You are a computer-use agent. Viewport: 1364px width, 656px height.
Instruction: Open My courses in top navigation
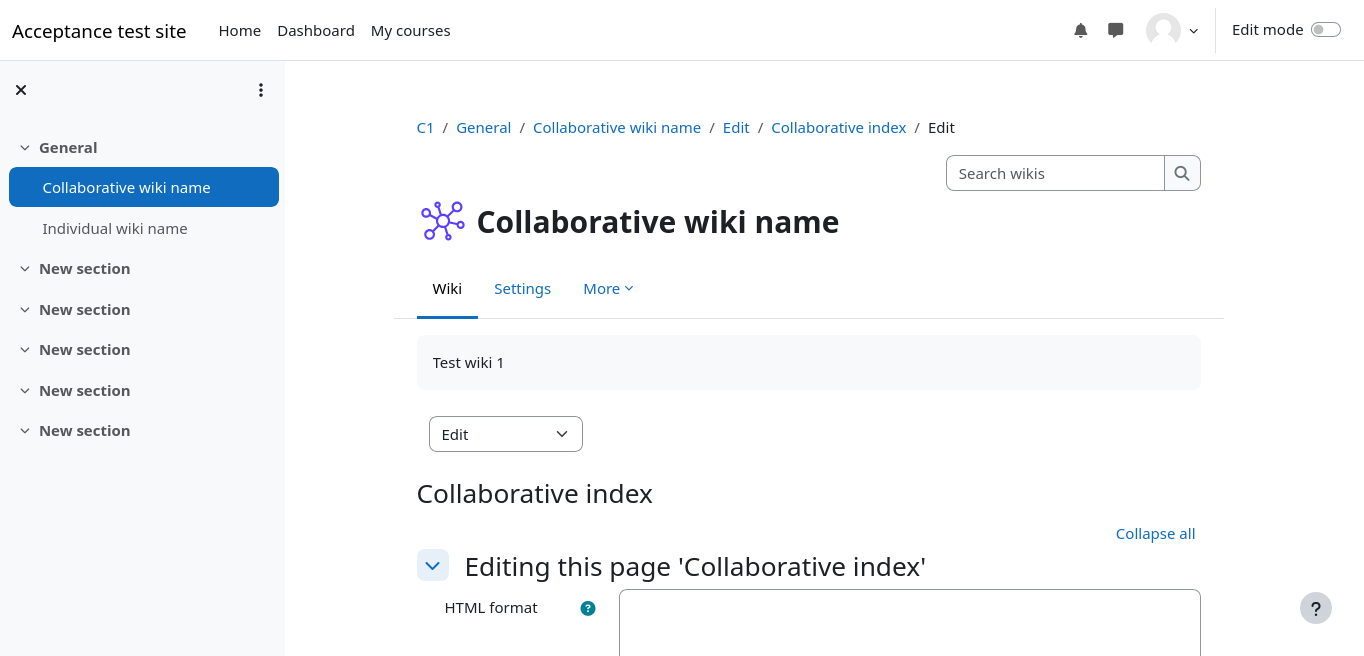410,31
